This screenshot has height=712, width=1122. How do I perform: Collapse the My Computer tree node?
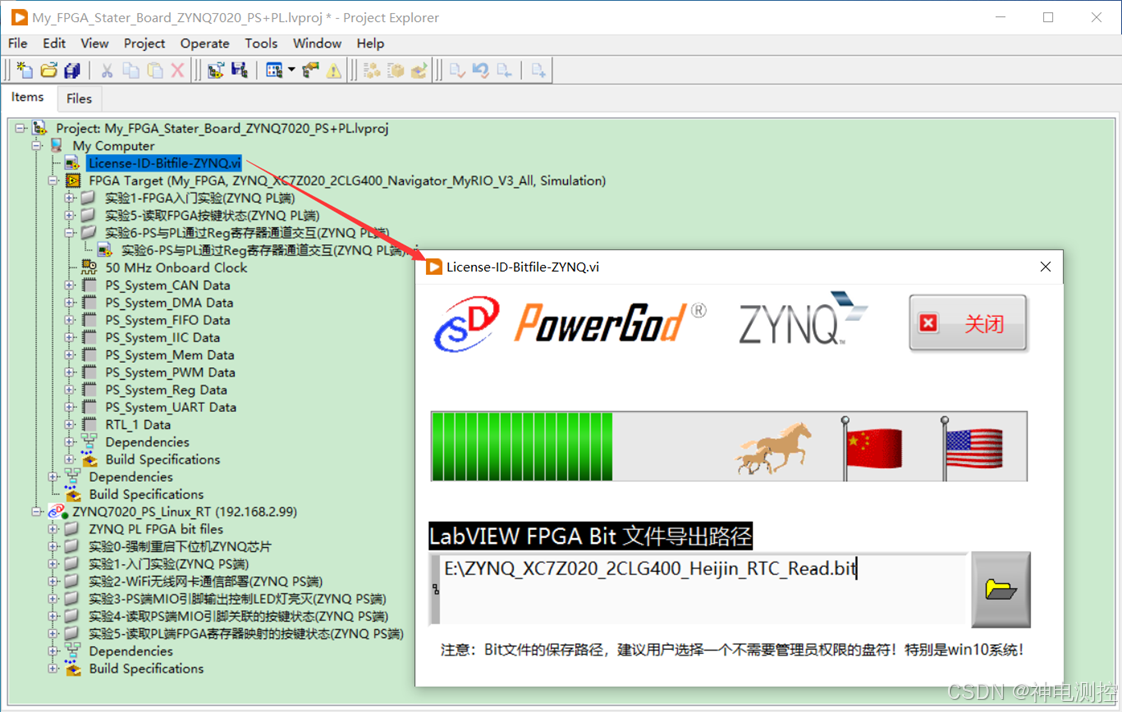[36, 145]
